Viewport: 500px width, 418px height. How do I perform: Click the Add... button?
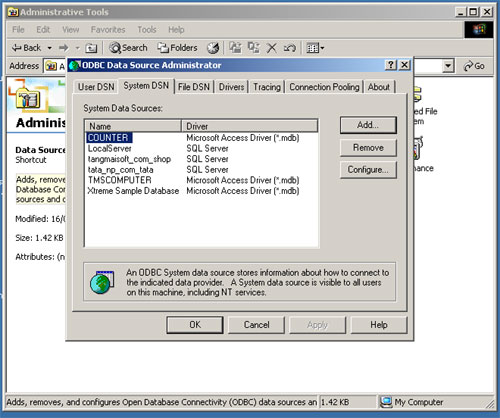click(x=368, y=125)
